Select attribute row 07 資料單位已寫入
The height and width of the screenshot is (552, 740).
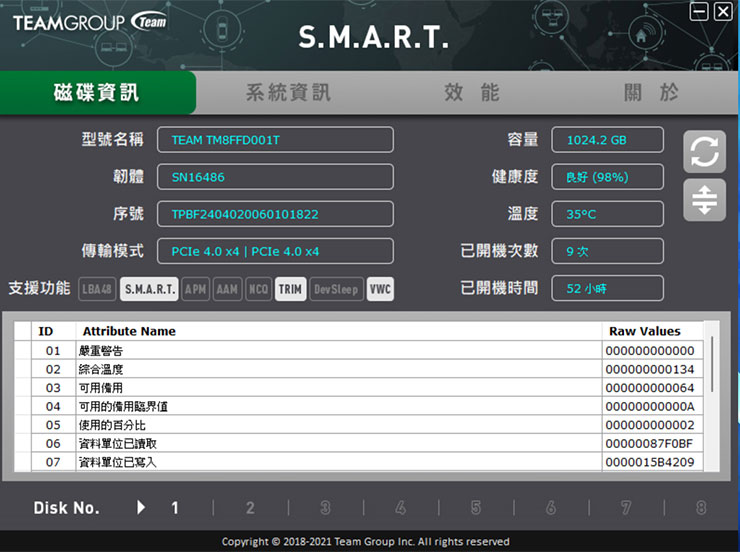click(359, 462)
